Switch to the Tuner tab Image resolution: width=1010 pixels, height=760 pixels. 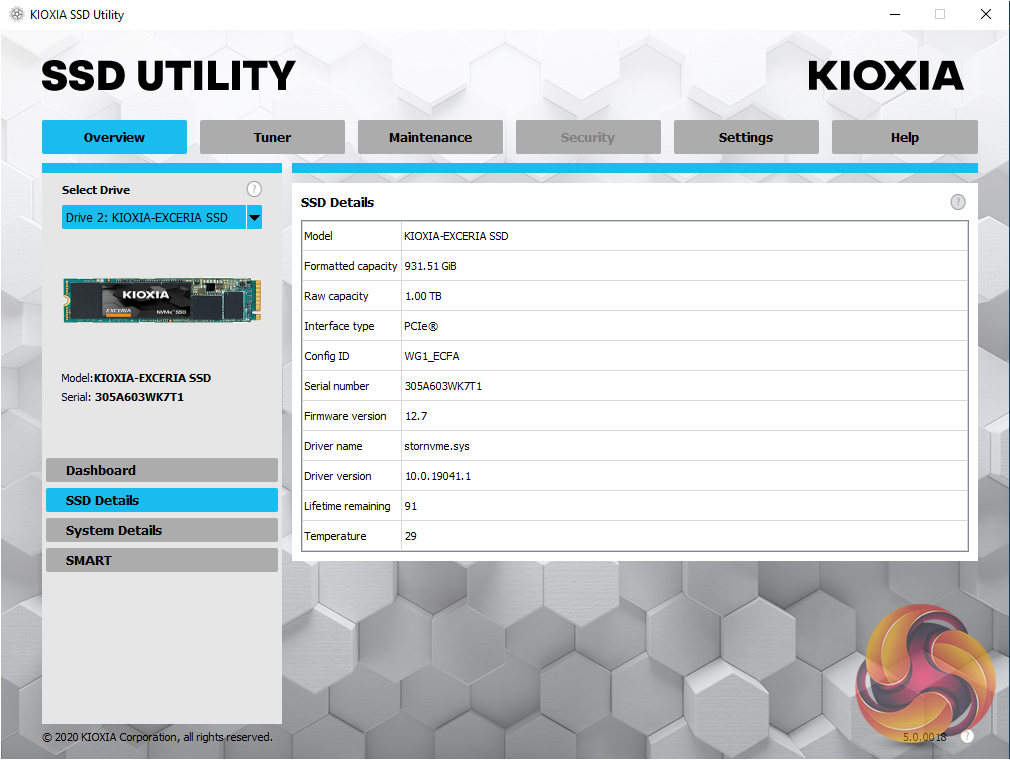tap(272, 137)
